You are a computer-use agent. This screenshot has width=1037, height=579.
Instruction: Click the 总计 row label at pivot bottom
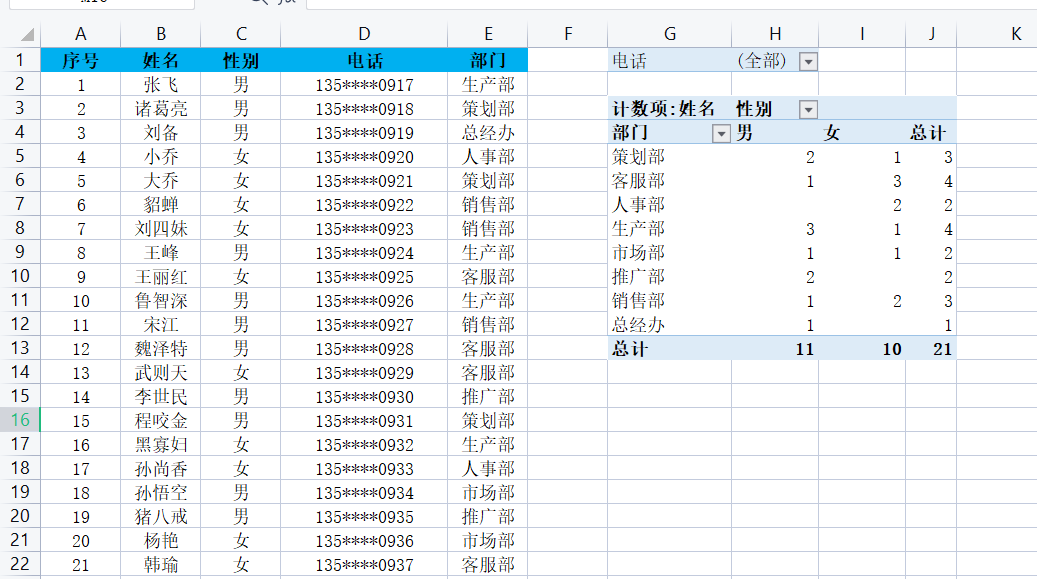(630, 349)
